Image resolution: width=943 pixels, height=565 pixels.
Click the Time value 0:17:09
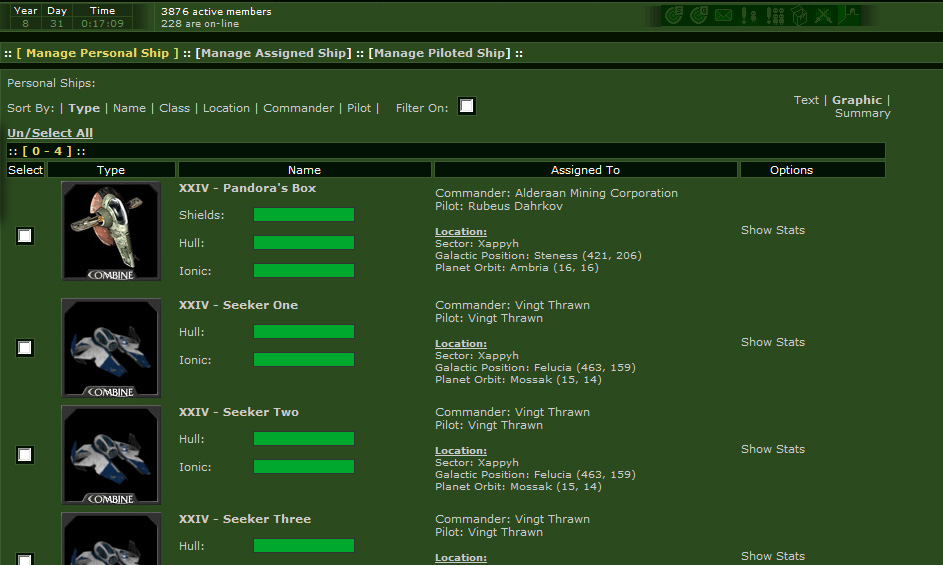[x=102, y=23]
